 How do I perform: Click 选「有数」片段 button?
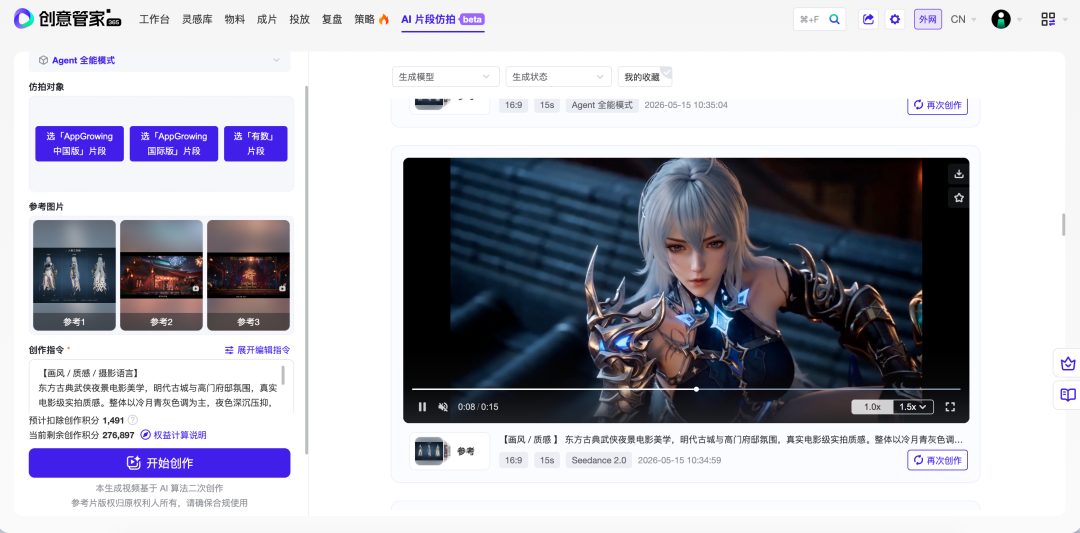click(256, 143)
